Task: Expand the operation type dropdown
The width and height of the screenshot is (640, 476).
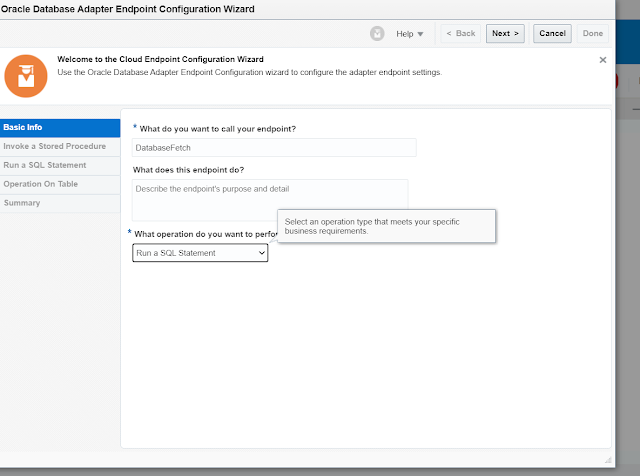Action: (200, 253)
